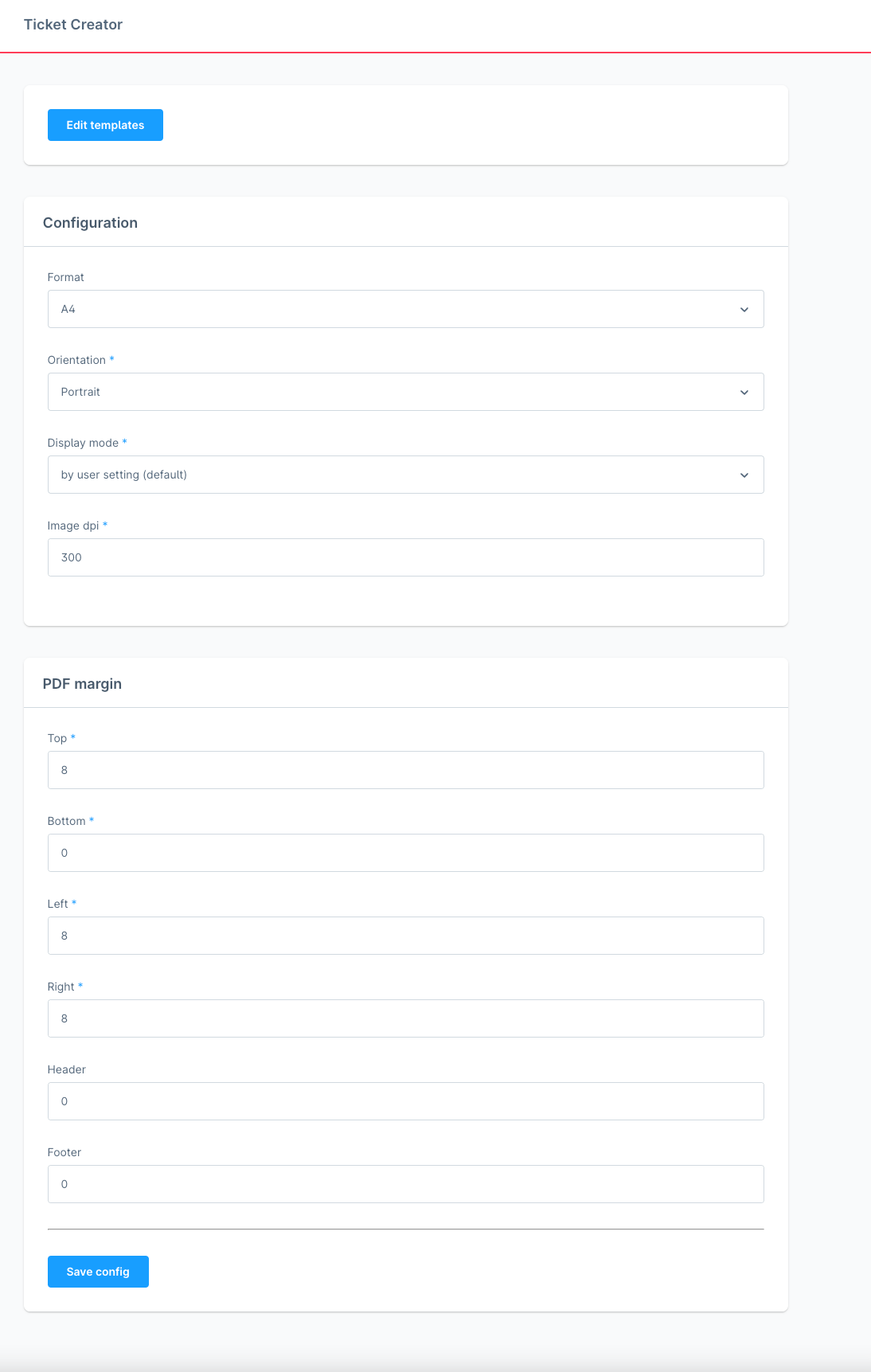
Task: Open the Format dropdown
Action: [406, 309]
